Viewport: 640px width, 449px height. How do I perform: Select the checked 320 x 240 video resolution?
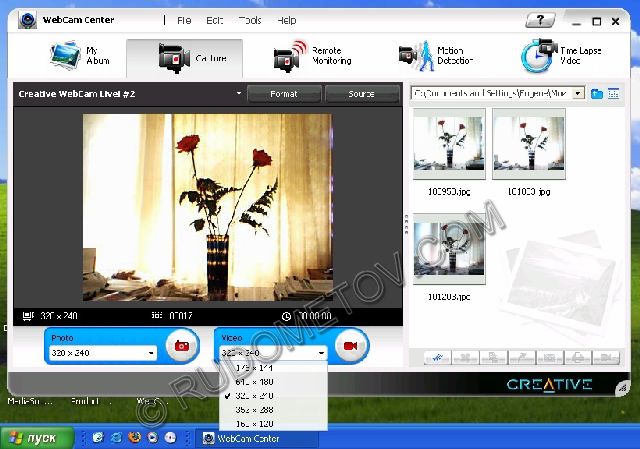273,396
